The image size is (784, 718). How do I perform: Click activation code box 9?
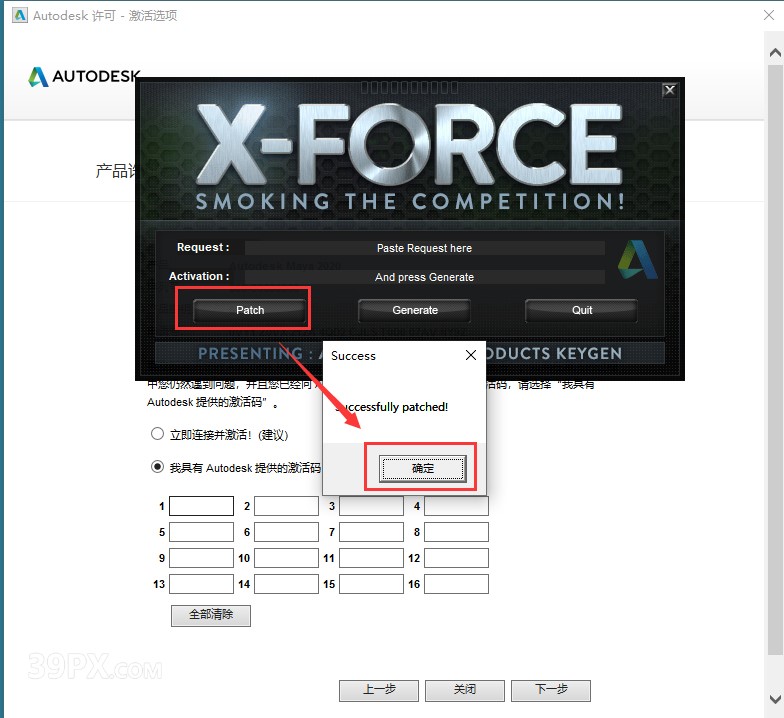tap(202, 558)
